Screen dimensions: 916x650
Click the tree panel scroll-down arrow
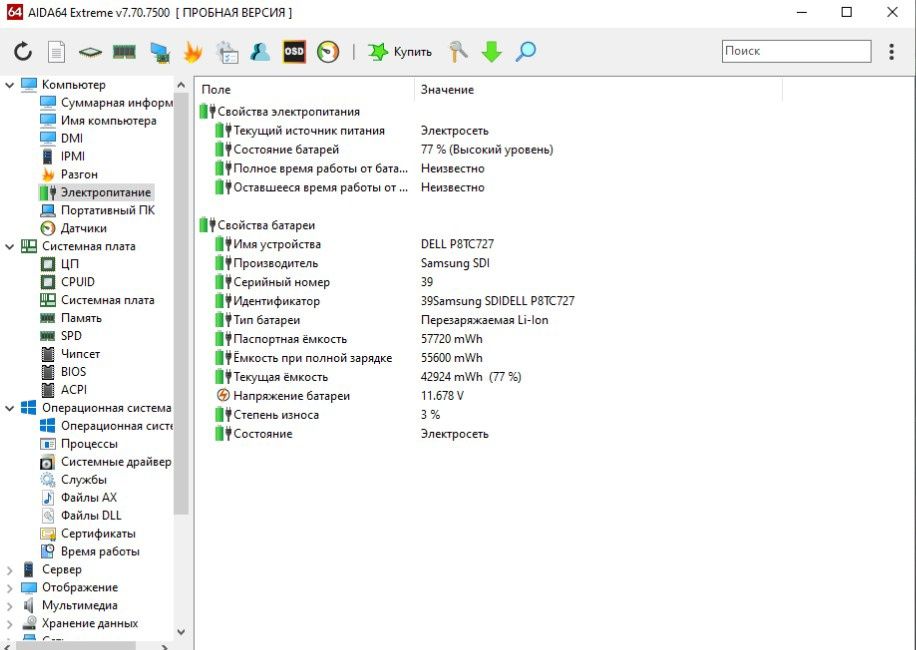pyautogui.click(x=181, y=632)
